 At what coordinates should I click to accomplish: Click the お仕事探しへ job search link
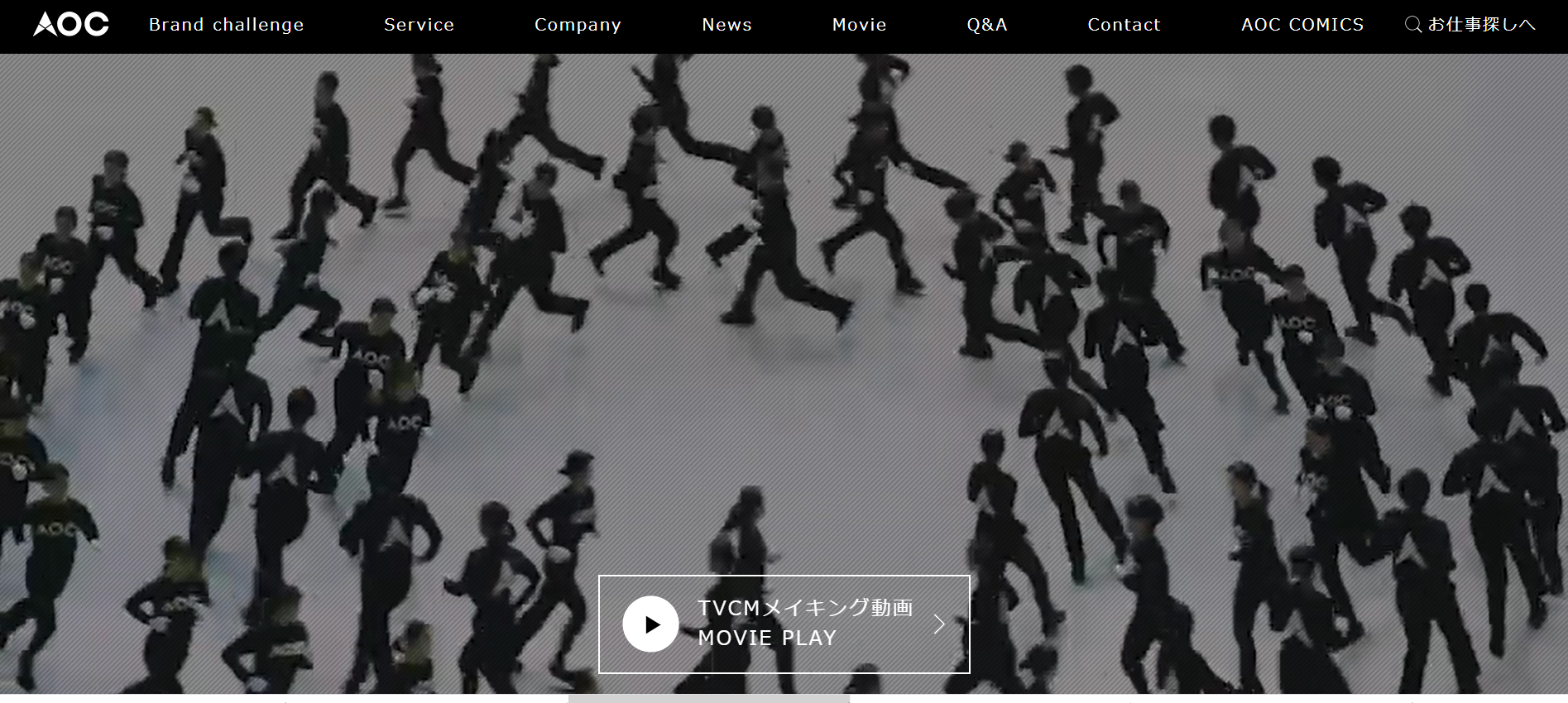pos(1481,25)
